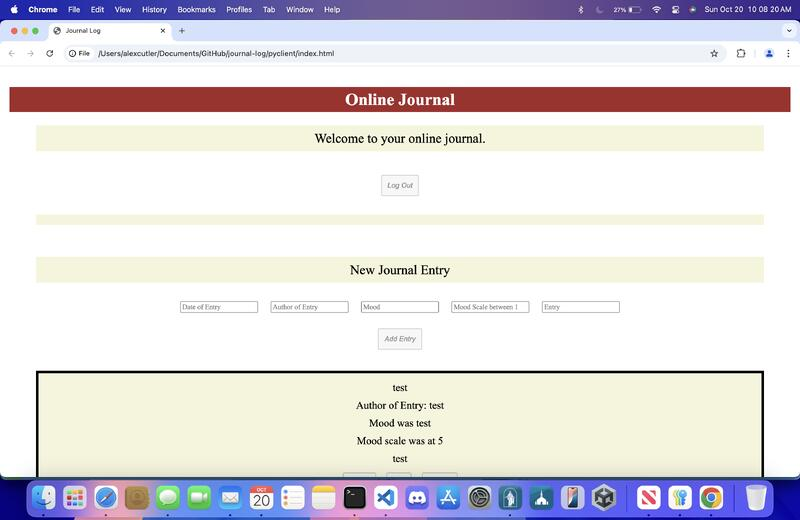Click 'Mood was test' line
The image size is (800, 520).
[x=400, y=423]
